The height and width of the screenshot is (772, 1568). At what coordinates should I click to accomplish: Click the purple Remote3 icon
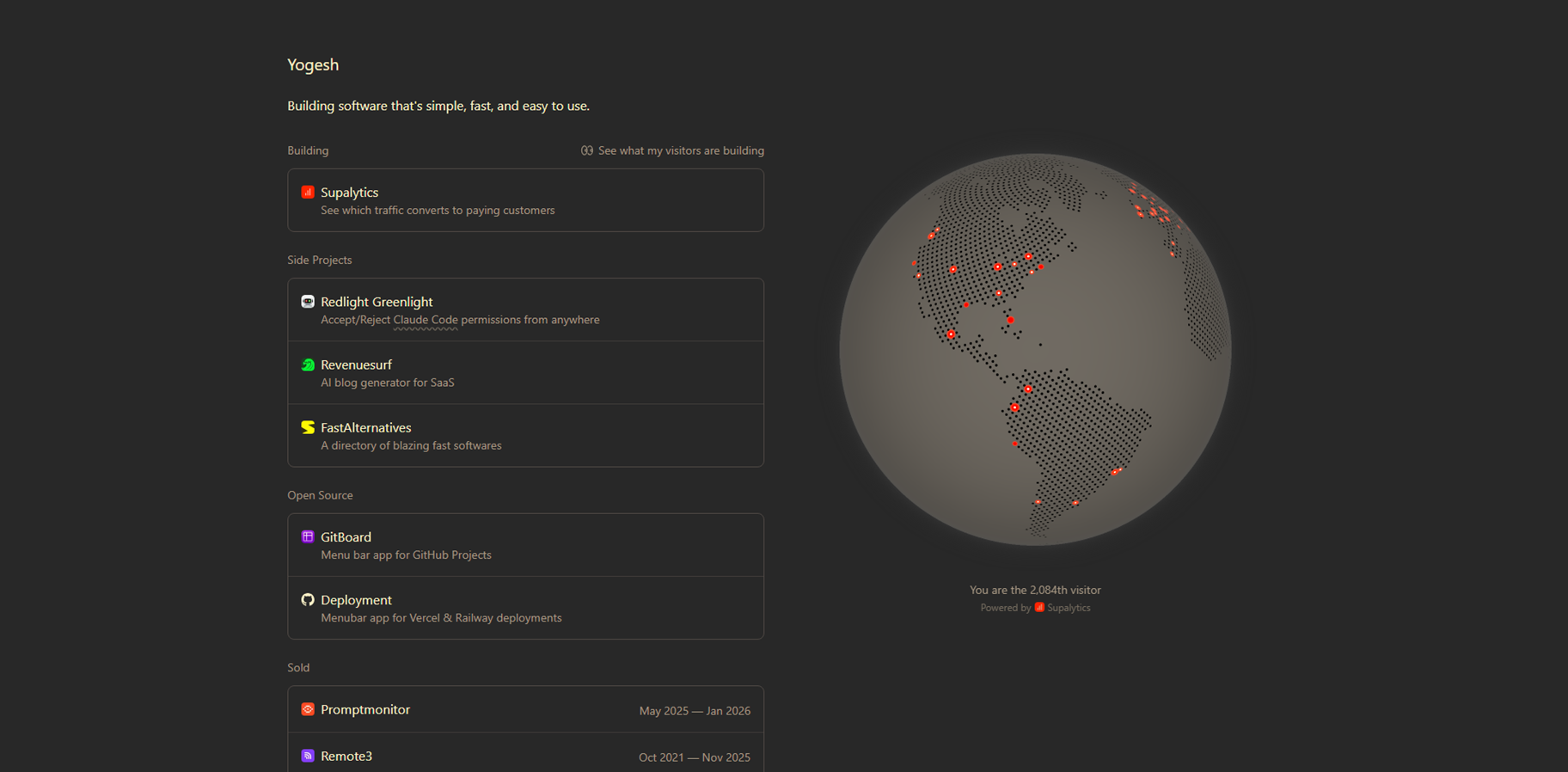tap(308, 756)
